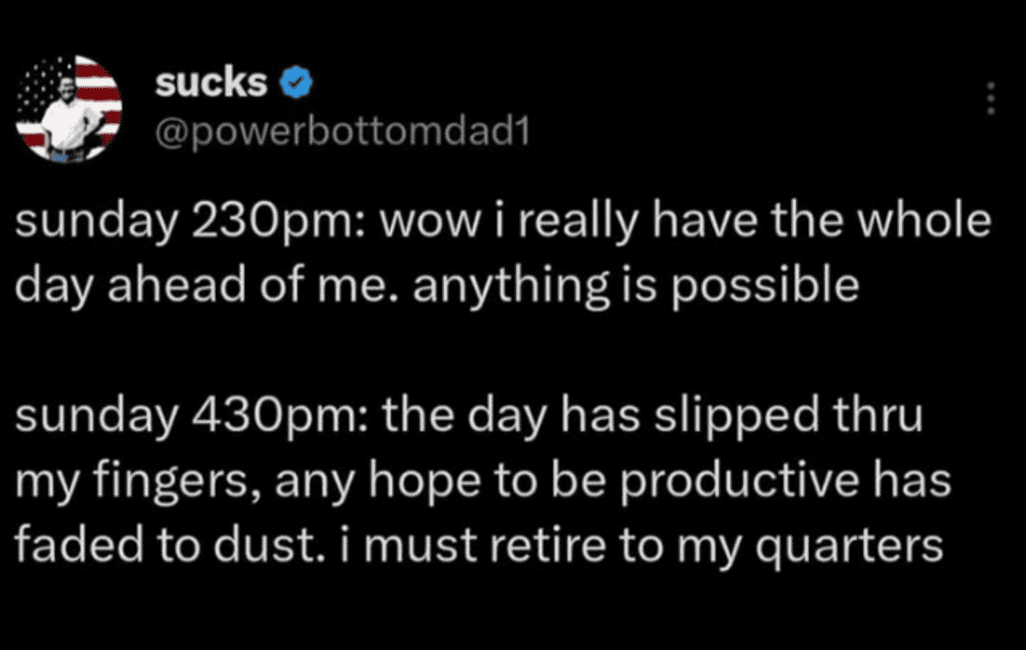Open the profile picture avatar

click(70, 108)
